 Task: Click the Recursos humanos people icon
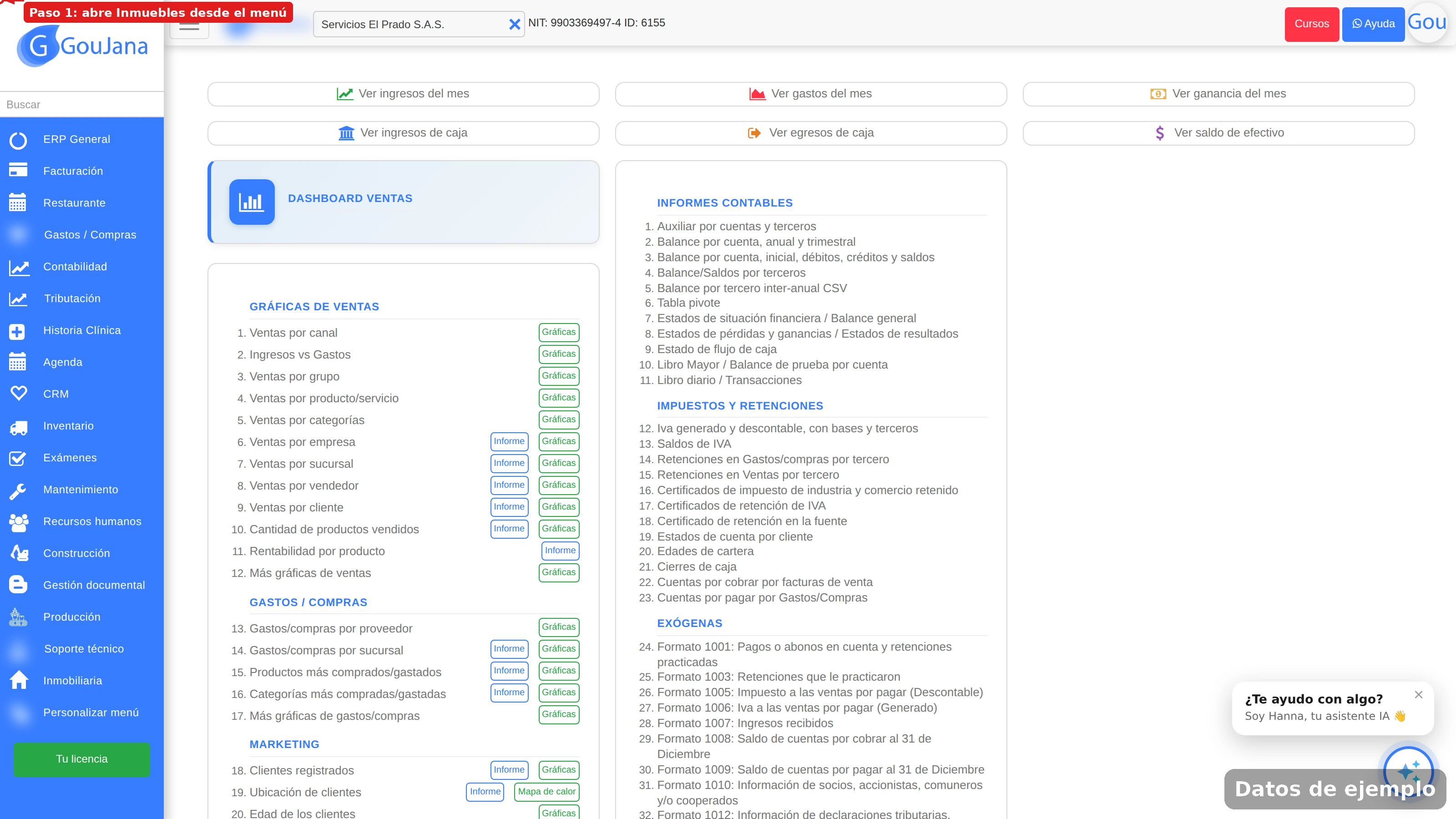coord(19,522)
